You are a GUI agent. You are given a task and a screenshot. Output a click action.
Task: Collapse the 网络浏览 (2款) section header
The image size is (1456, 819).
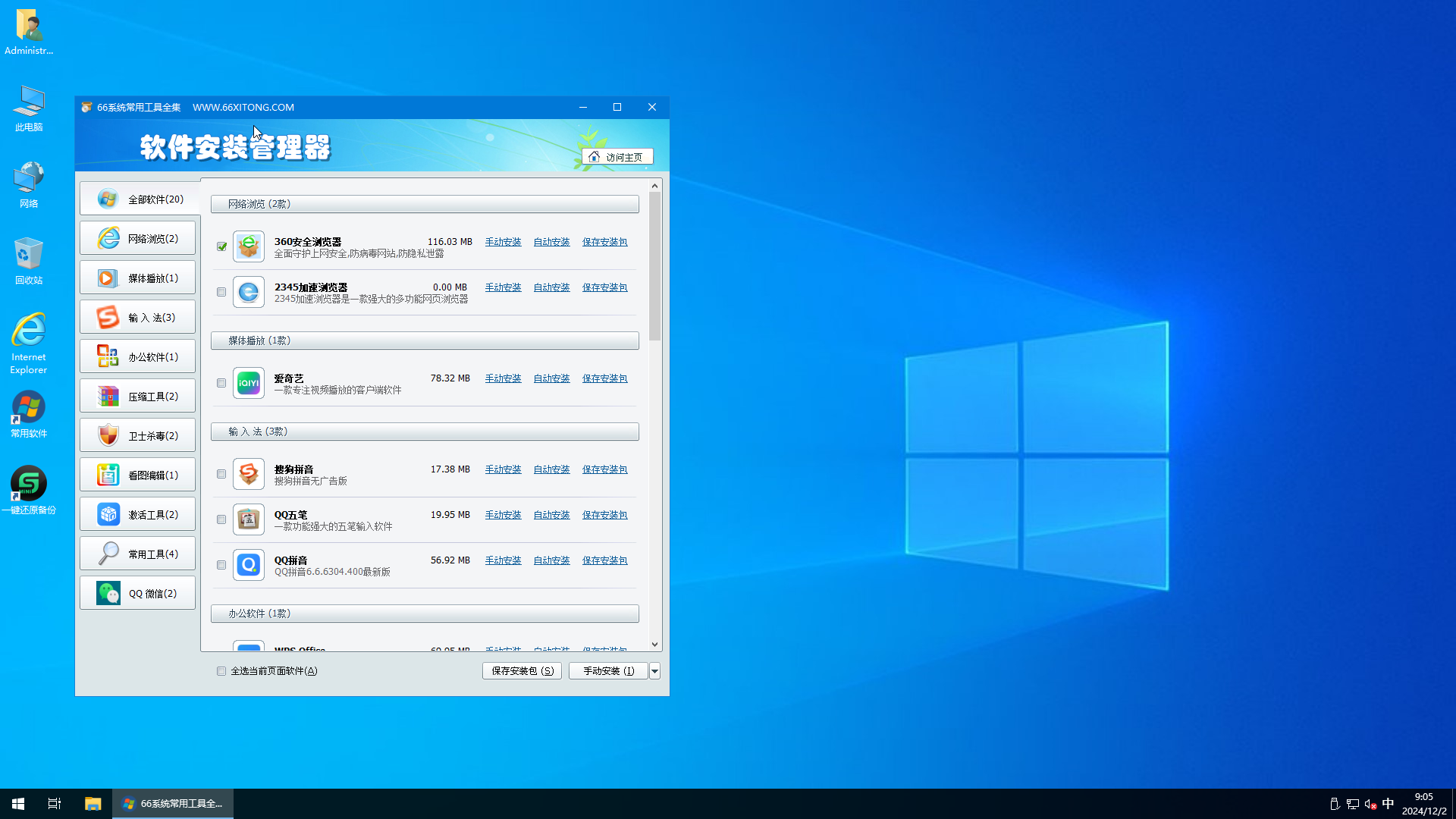point(425,204)
